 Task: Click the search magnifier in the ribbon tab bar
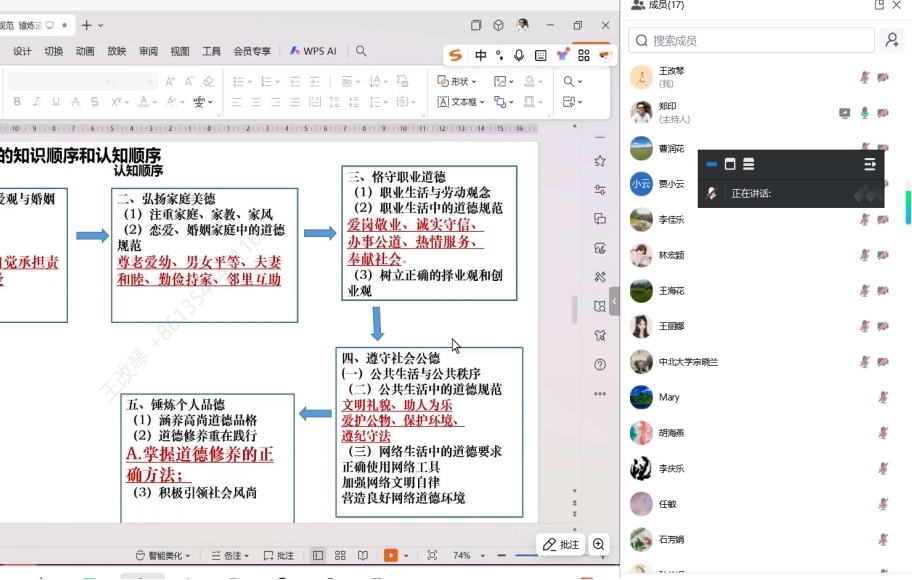(x=361, y=51)
